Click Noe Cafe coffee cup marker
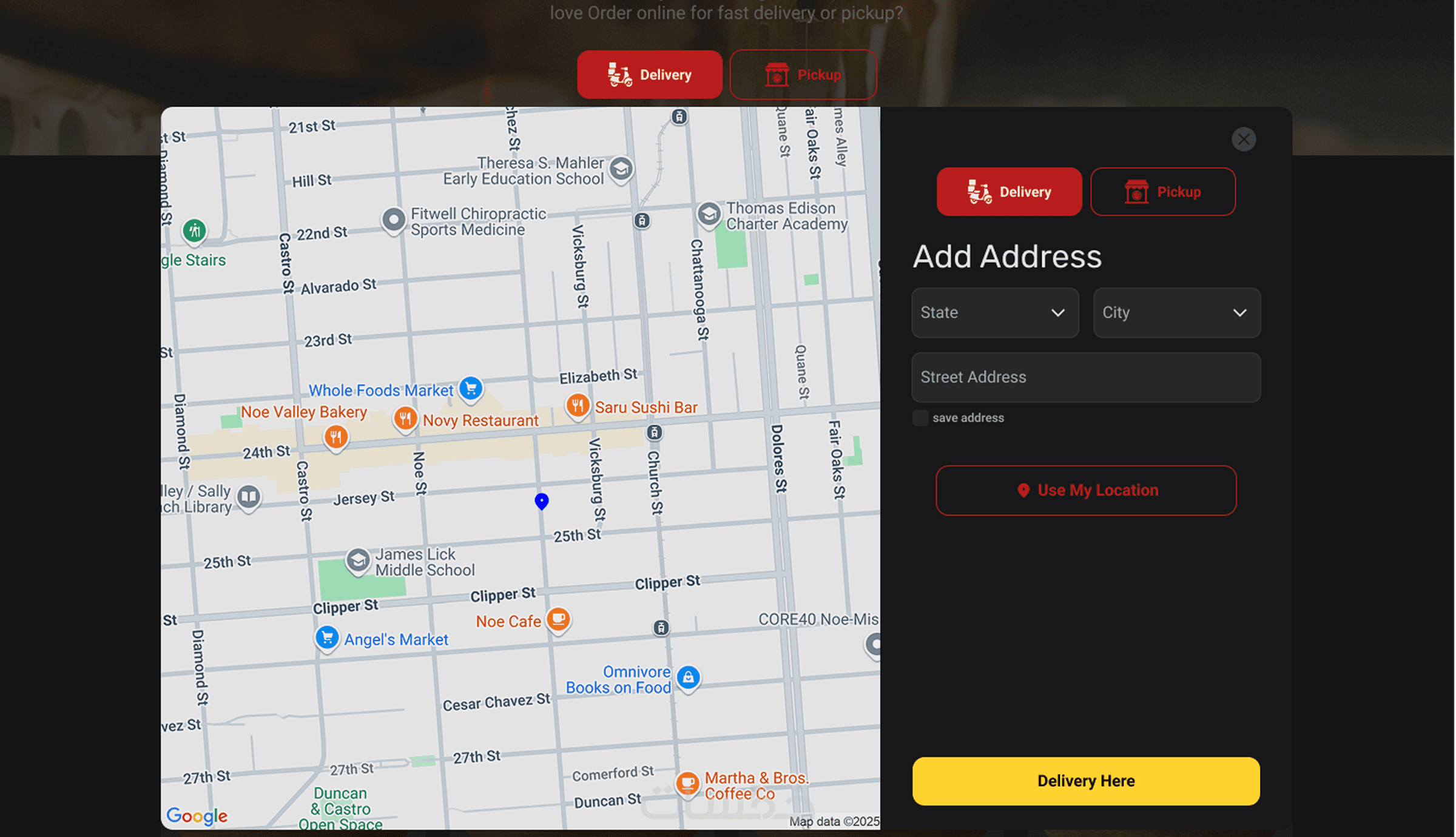The height and width of the screenshot is (837, 1456). pos(558,619)
